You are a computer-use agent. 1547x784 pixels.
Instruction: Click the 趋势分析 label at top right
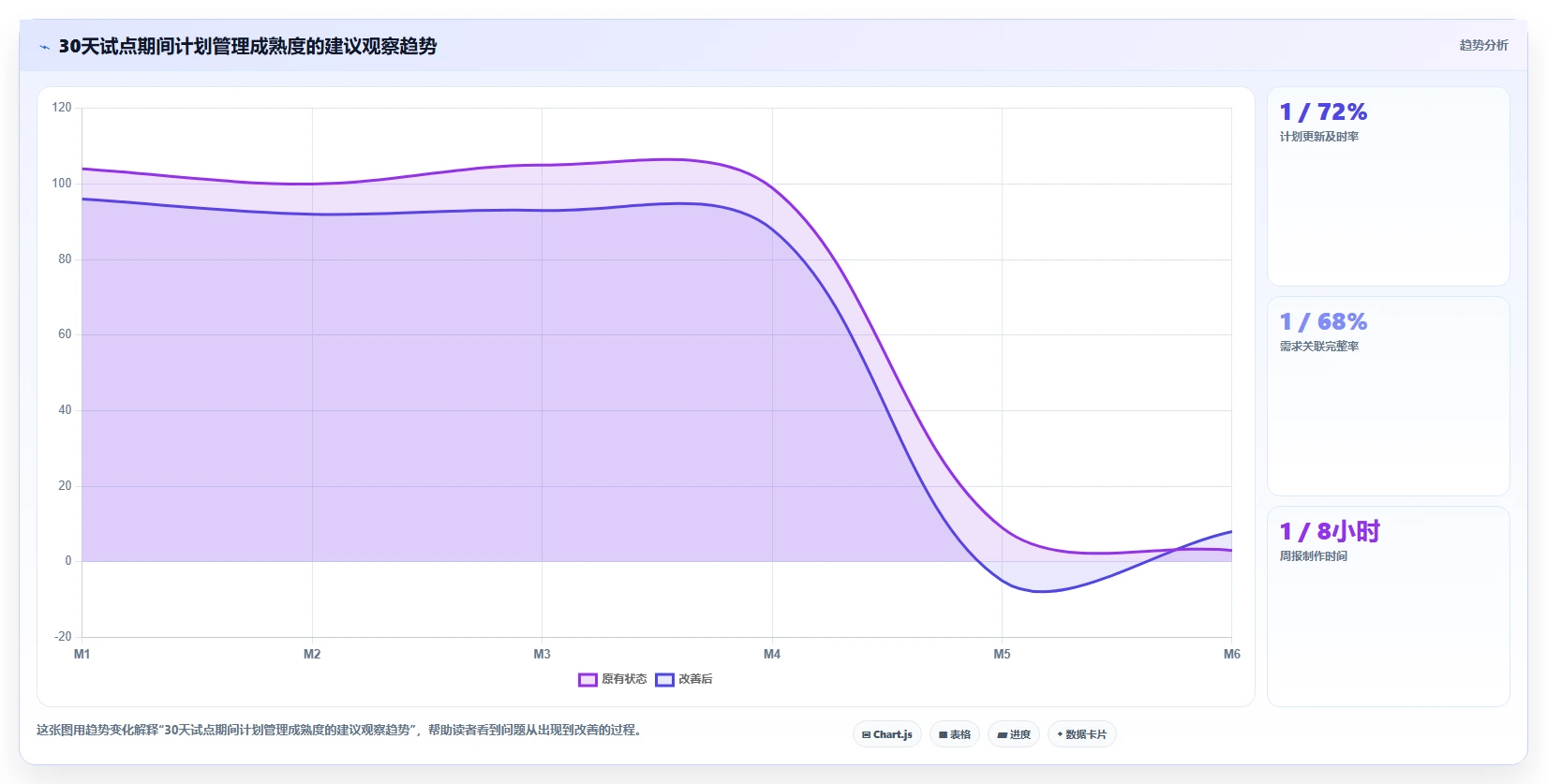tap(1483, 45)
